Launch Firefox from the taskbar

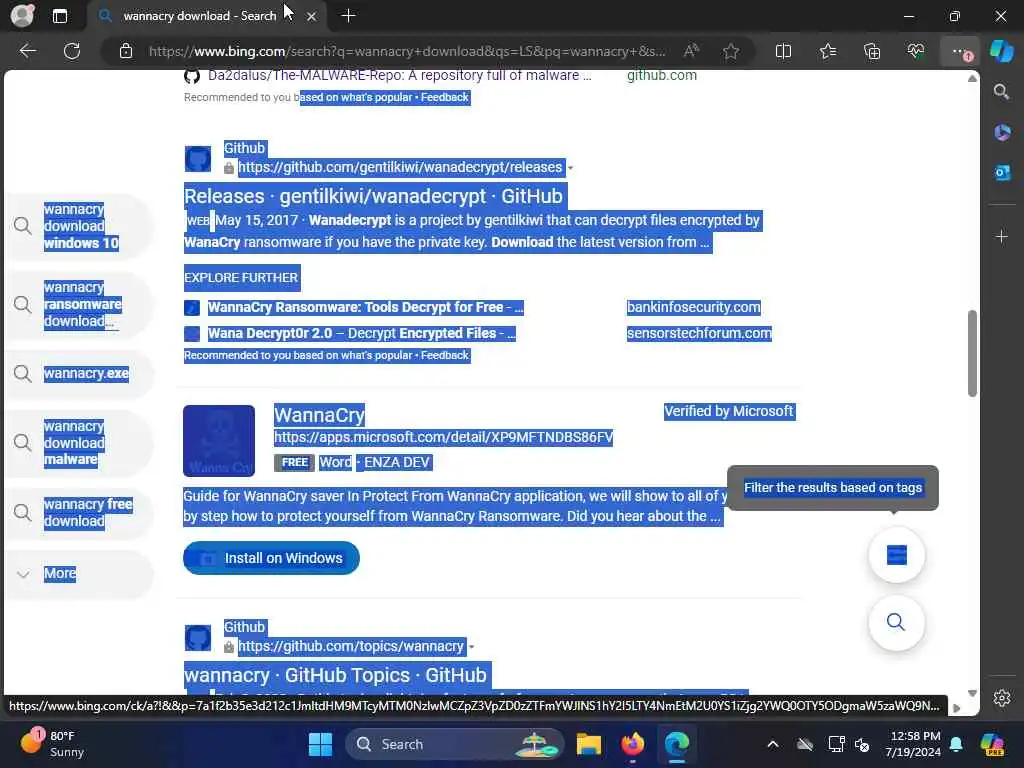(633, 744)
